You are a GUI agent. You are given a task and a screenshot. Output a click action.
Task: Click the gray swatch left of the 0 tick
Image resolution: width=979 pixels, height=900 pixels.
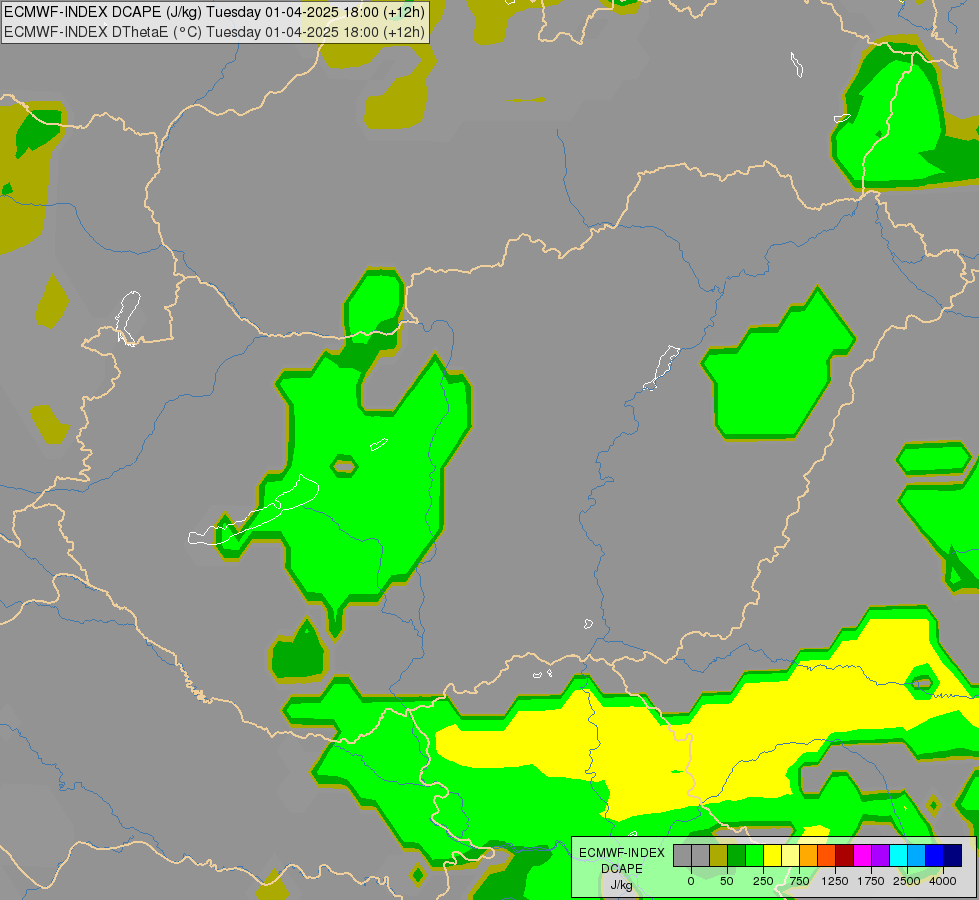[682, 856]
